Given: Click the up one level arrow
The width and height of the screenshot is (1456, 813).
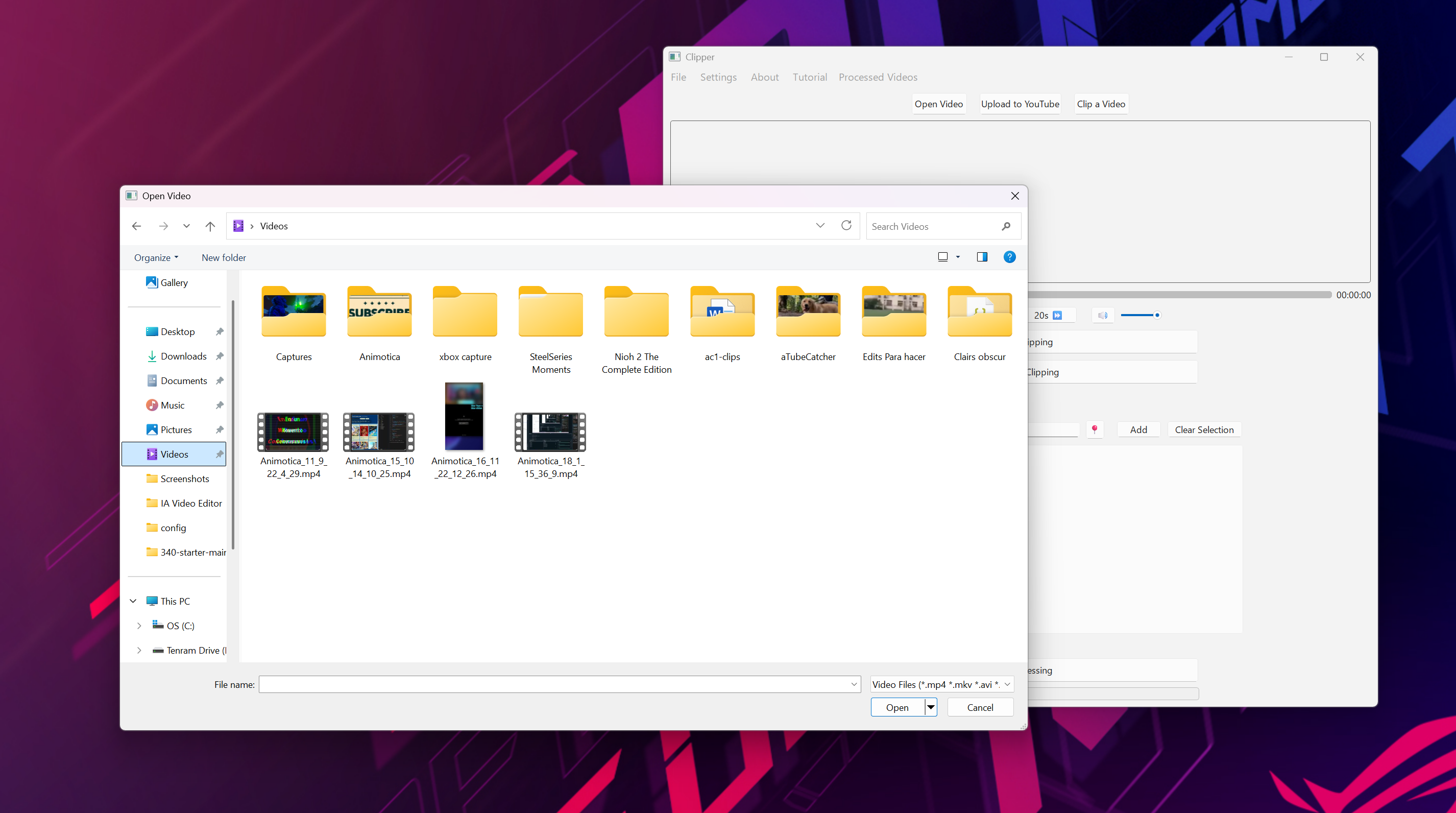Looking at the screenshot, I should [210, 226].
